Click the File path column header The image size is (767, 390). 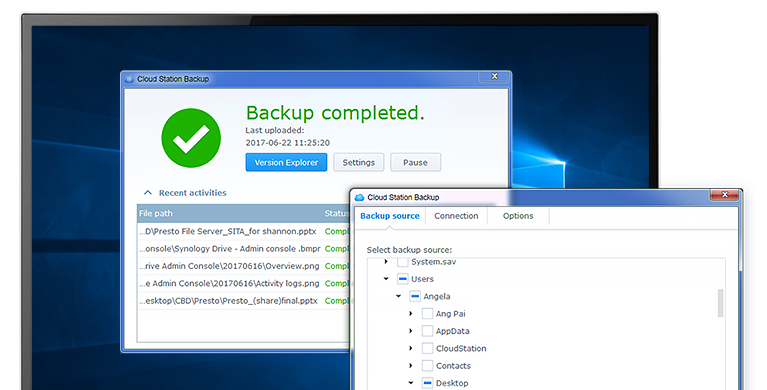[x=156, y=213]
